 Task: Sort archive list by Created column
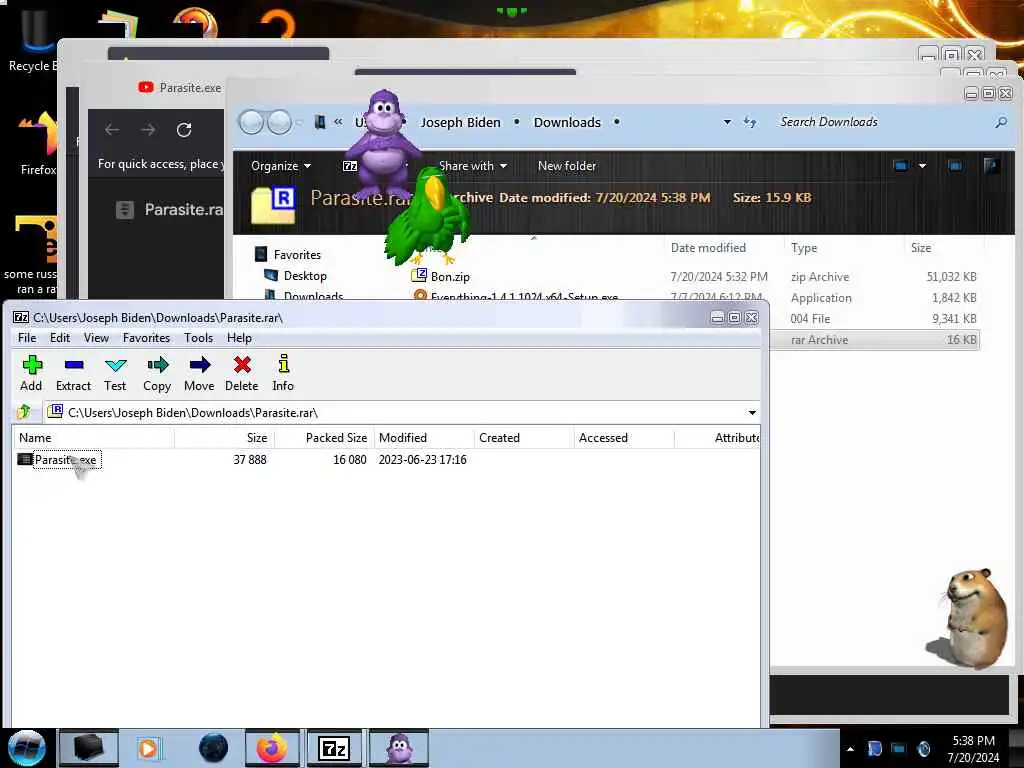pyautogui.click(x=524, y=438)
